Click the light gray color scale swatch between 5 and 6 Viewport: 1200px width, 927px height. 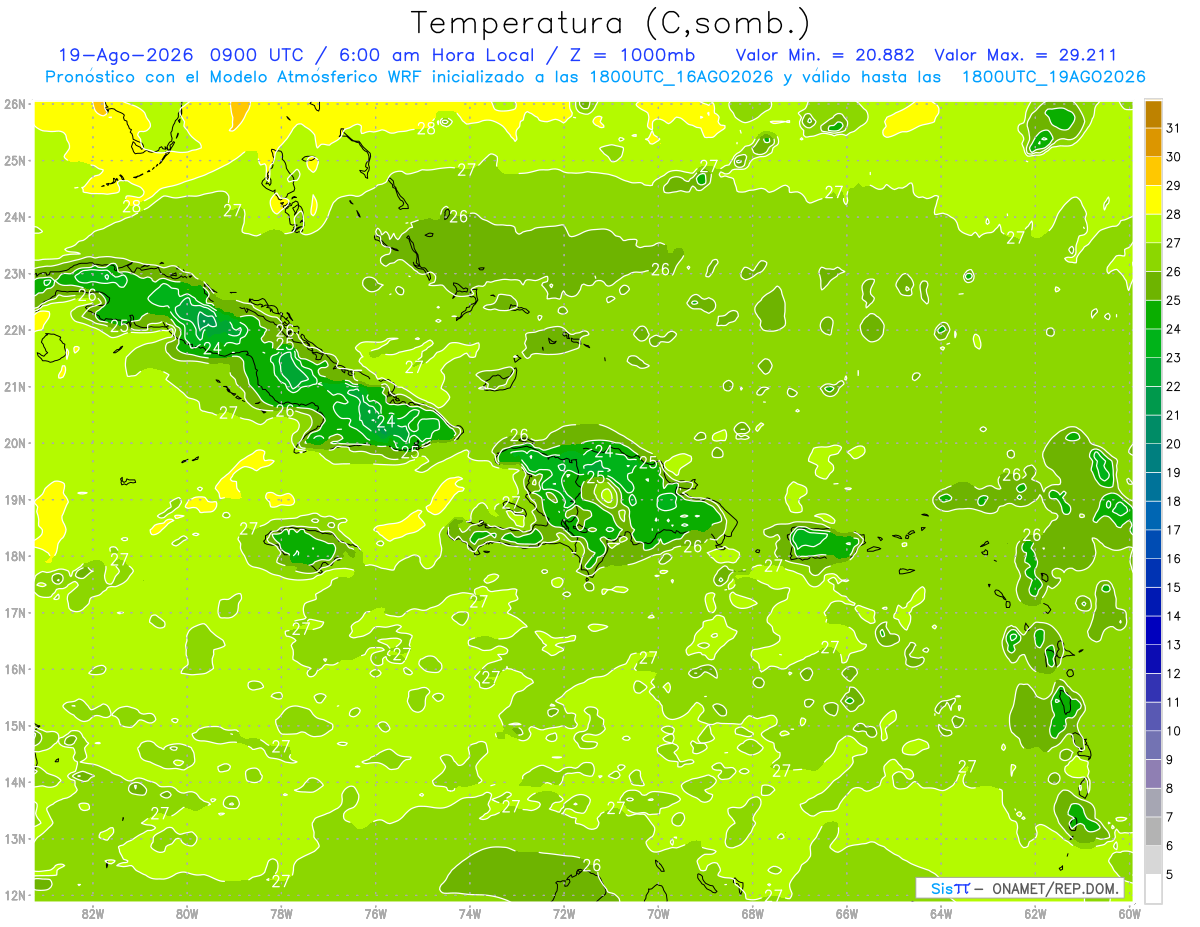[1153, 860]
